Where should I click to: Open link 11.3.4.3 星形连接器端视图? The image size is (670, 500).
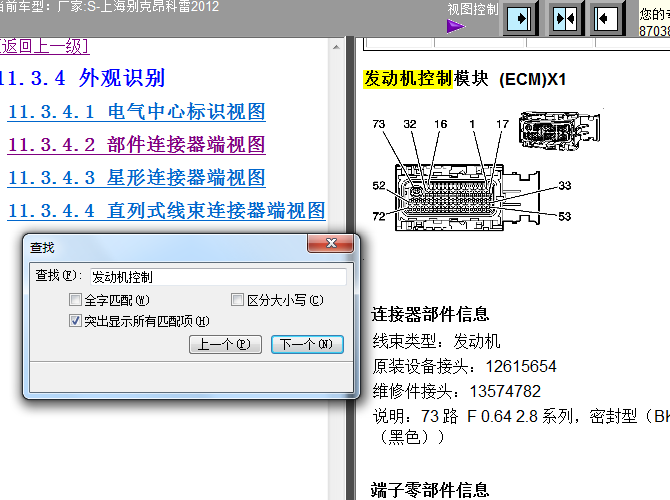click(137, 178)
